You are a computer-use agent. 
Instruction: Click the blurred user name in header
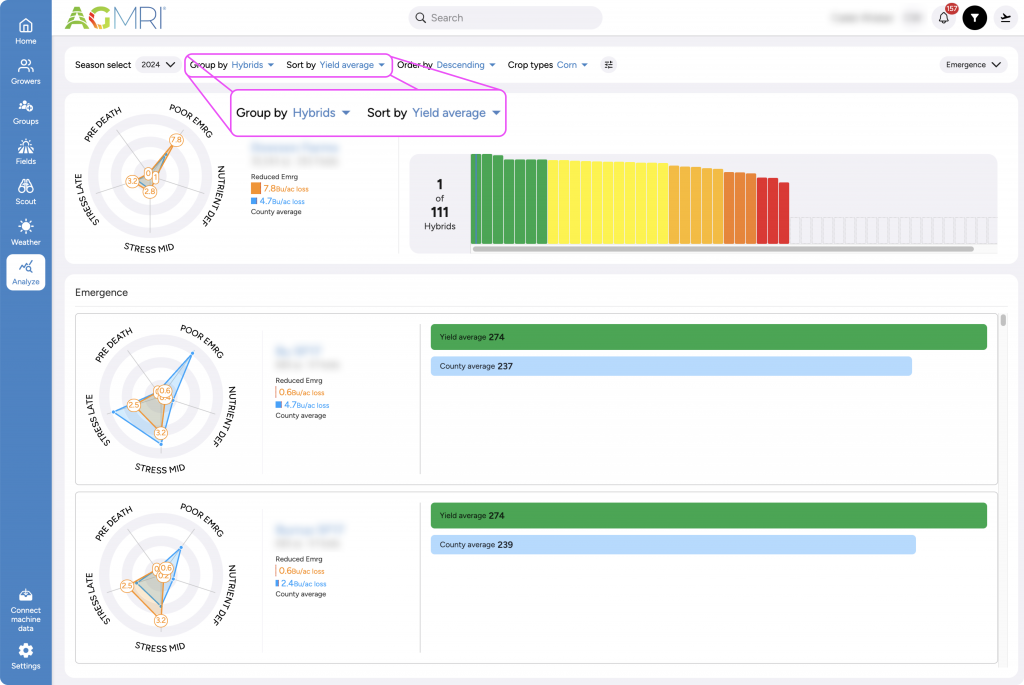pos(861,18)
